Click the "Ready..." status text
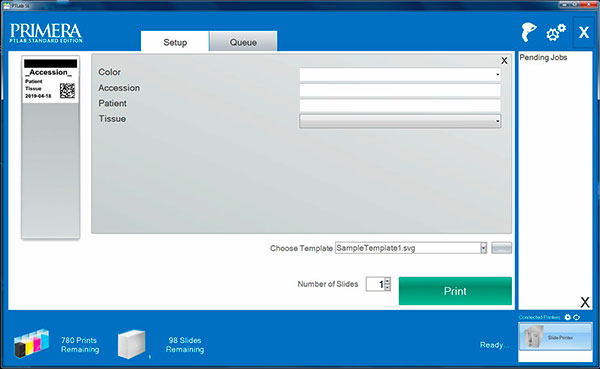This screenshot has width=600, height=369. [x=494, y=345]
